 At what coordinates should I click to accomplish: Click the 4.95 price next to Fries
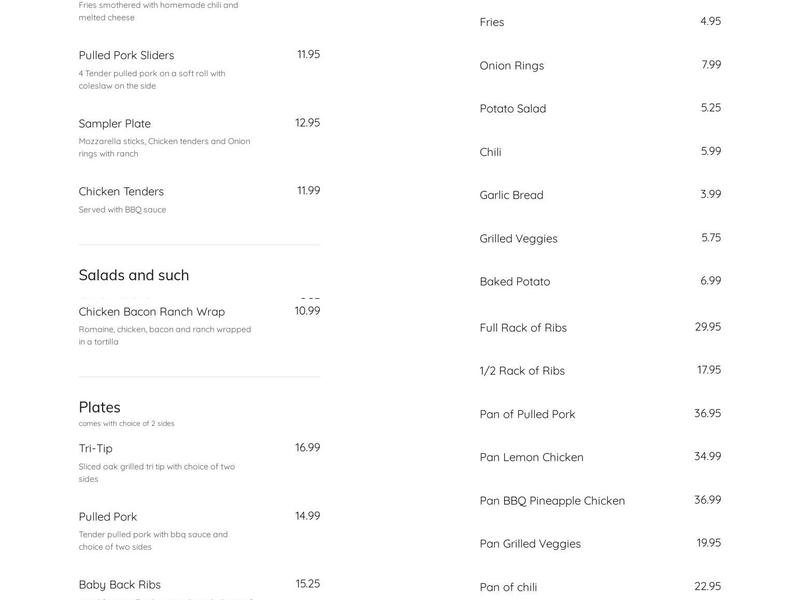coord(710,21)
